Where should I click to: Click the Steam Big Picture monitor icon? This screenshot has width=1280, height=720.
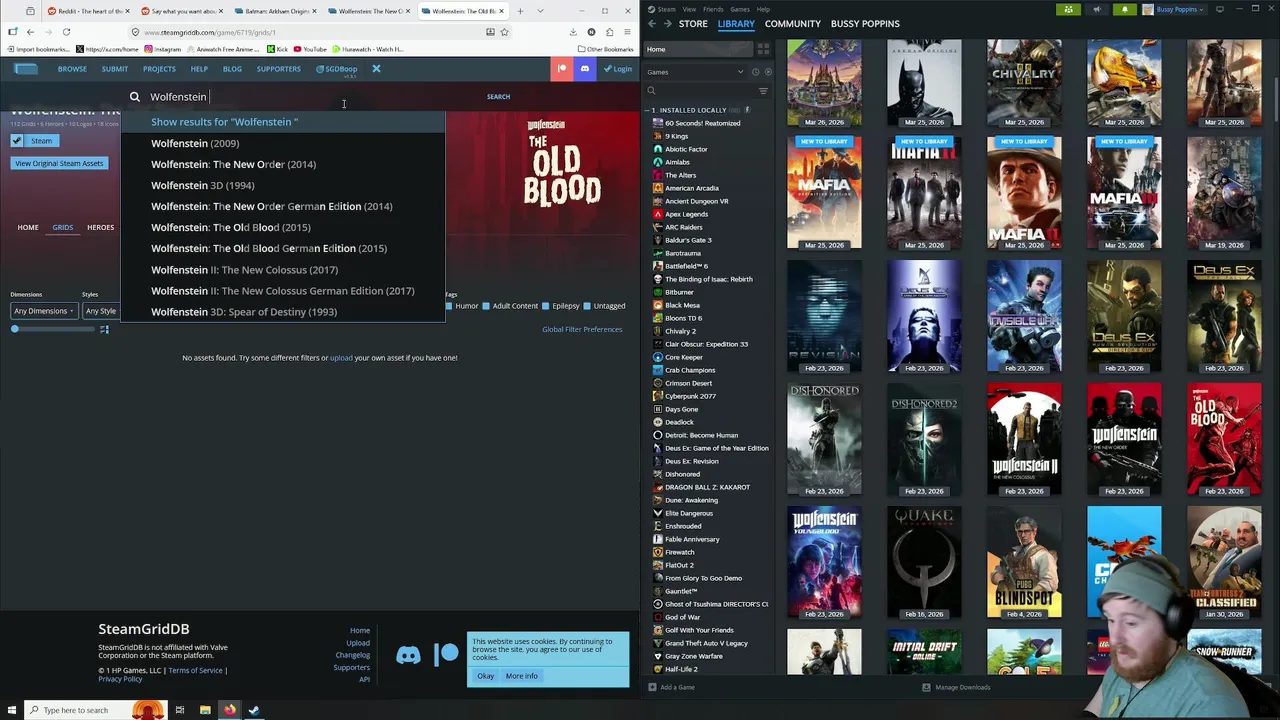coord(1219,9)
